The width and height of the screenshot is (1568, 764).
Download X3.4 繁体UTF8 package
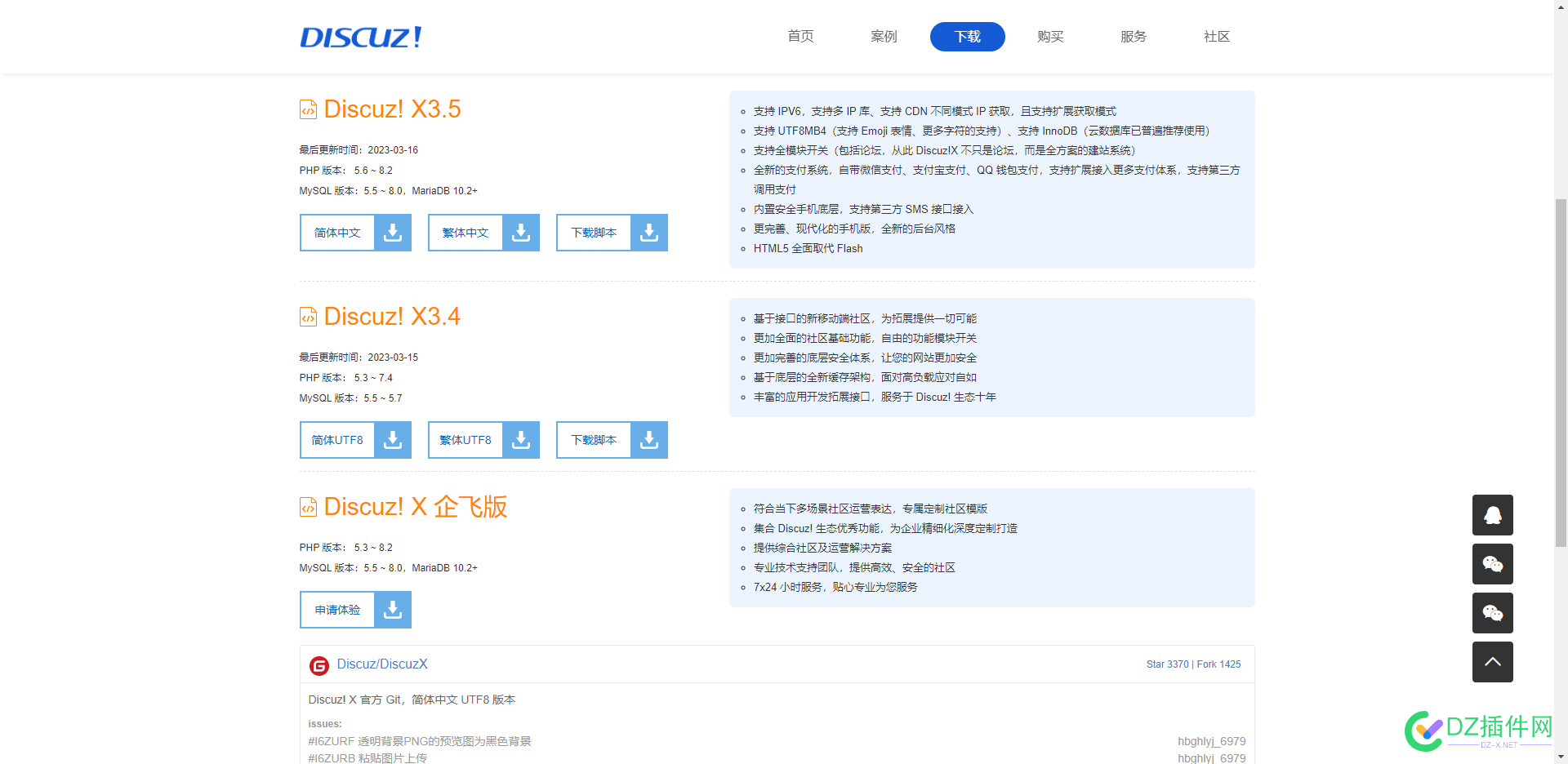[x=465, y=440]
